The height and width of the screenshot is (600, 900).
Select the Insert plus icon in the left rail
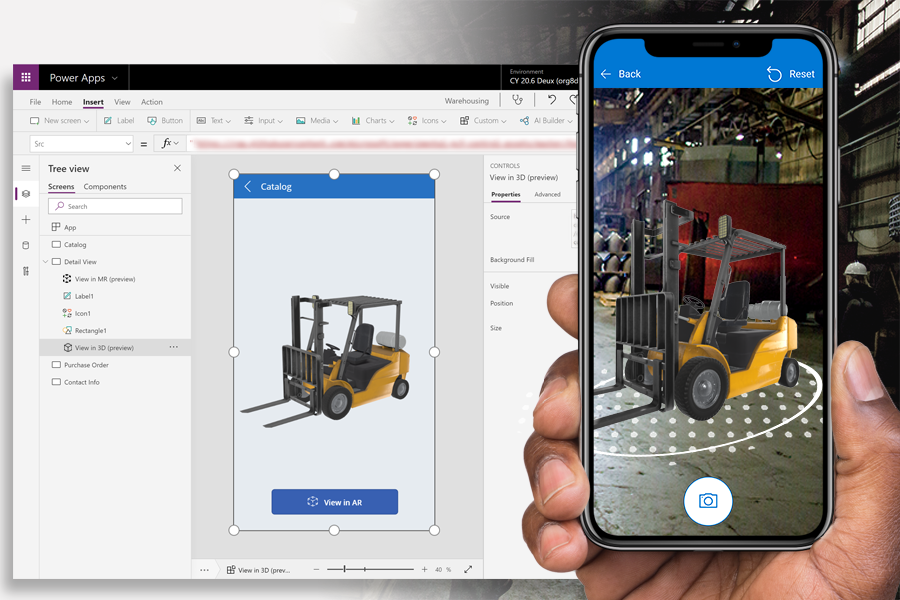click(x=25, y=219)
